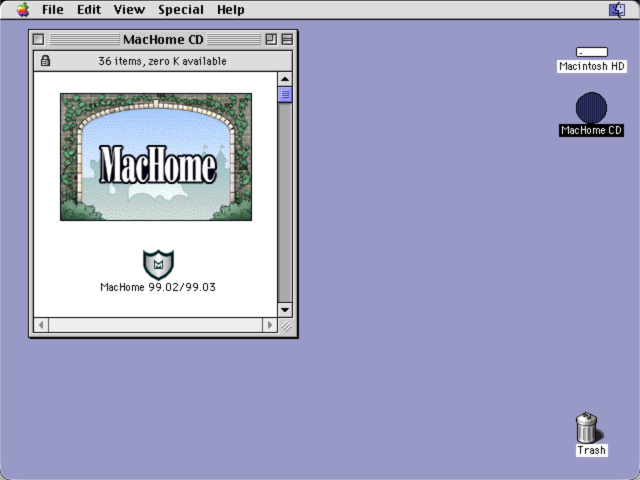Collapse the MacHome CD window with windowshade box
This screenshot has width=640, height=480.
point(287,39)
